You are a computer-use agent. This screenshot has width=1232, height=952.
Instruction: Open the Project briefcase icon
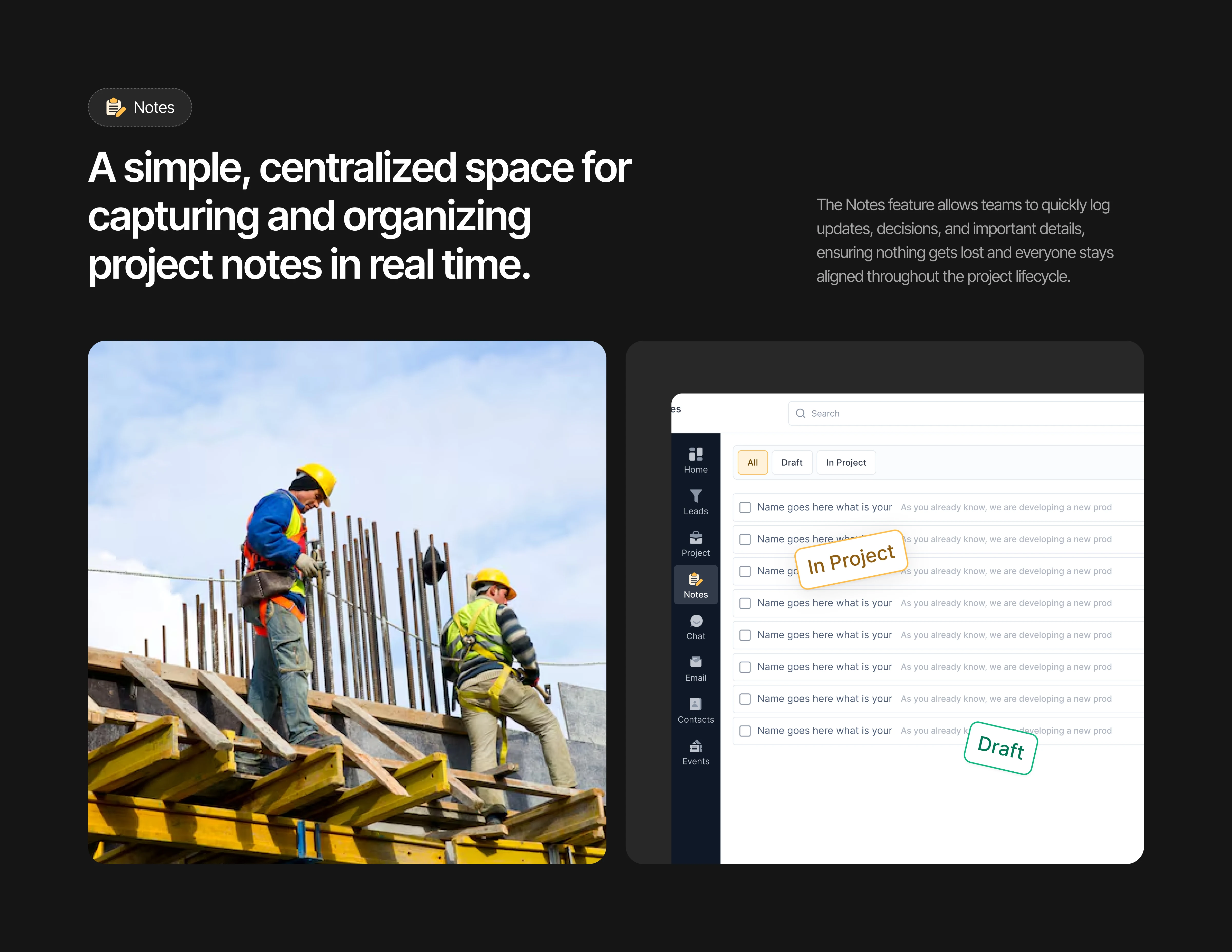(696, 538)
